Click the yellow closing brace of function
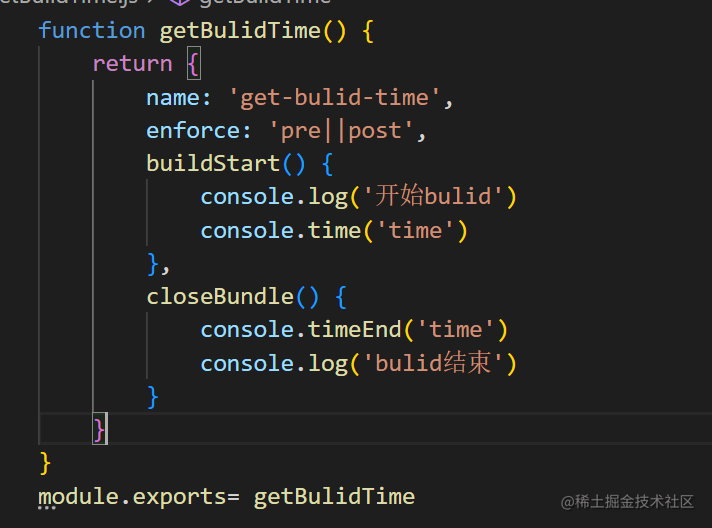This screenshot has height=528, width=712. click(x=45, y=463)
